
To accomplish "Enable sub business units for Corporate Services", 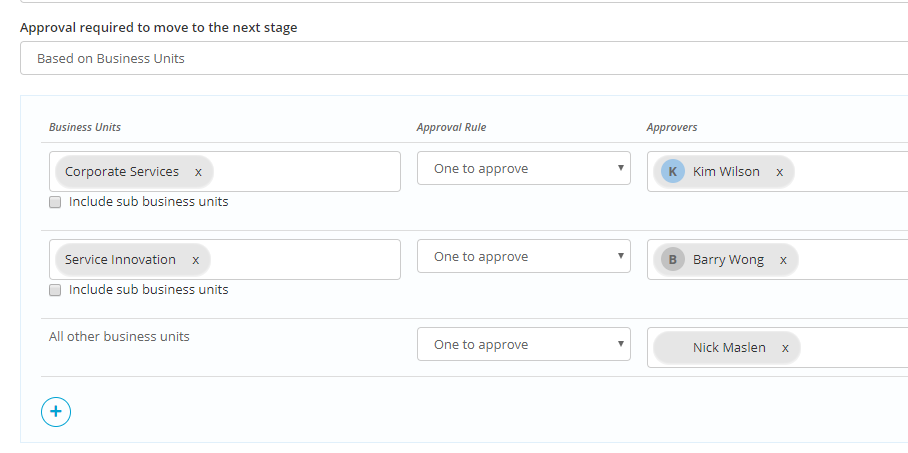I will click(x=55, y=202).
